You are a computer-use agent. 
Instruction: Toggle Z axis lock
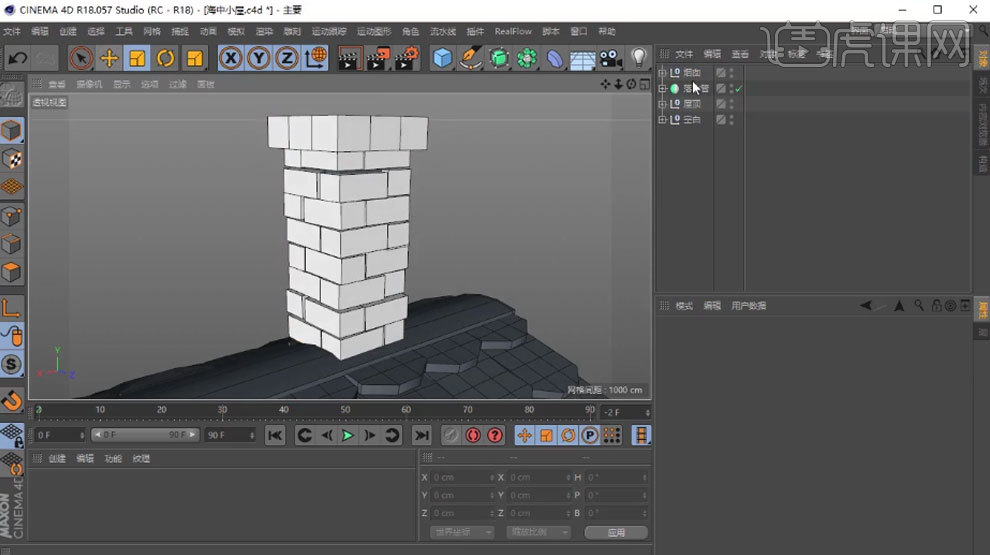(x=287, y=58)
